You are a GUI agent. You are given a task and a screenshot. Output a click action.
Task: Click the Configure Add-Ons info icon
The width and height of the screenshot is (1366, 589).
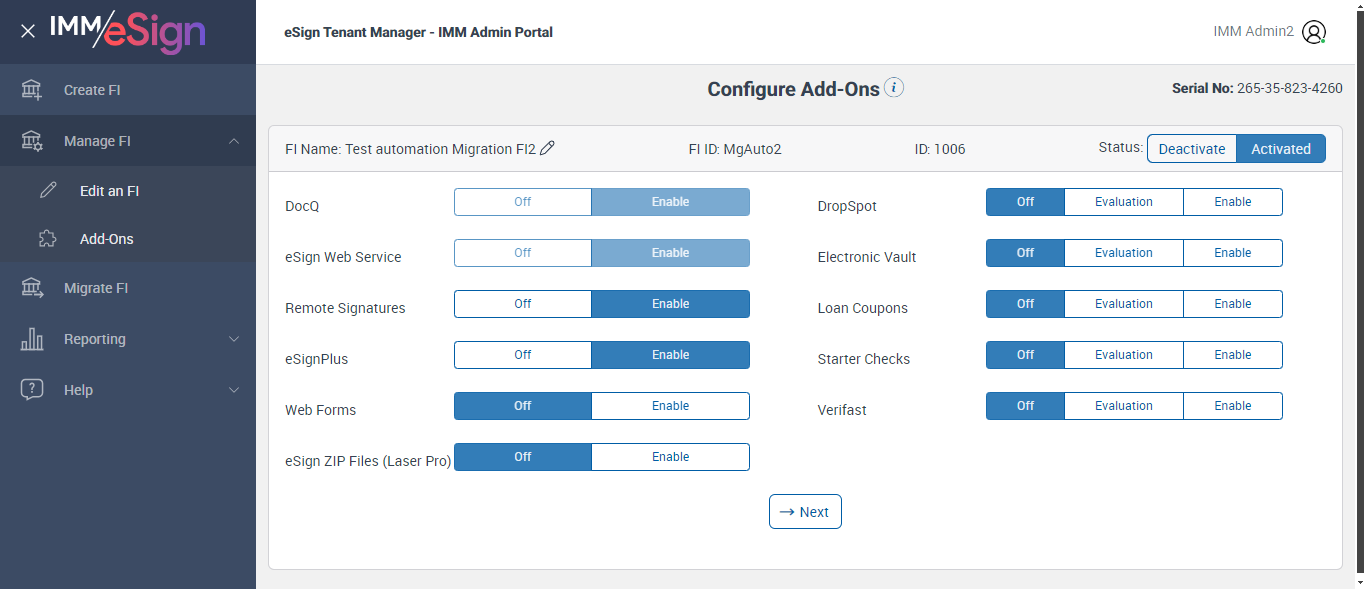click(x=895, y=88)
